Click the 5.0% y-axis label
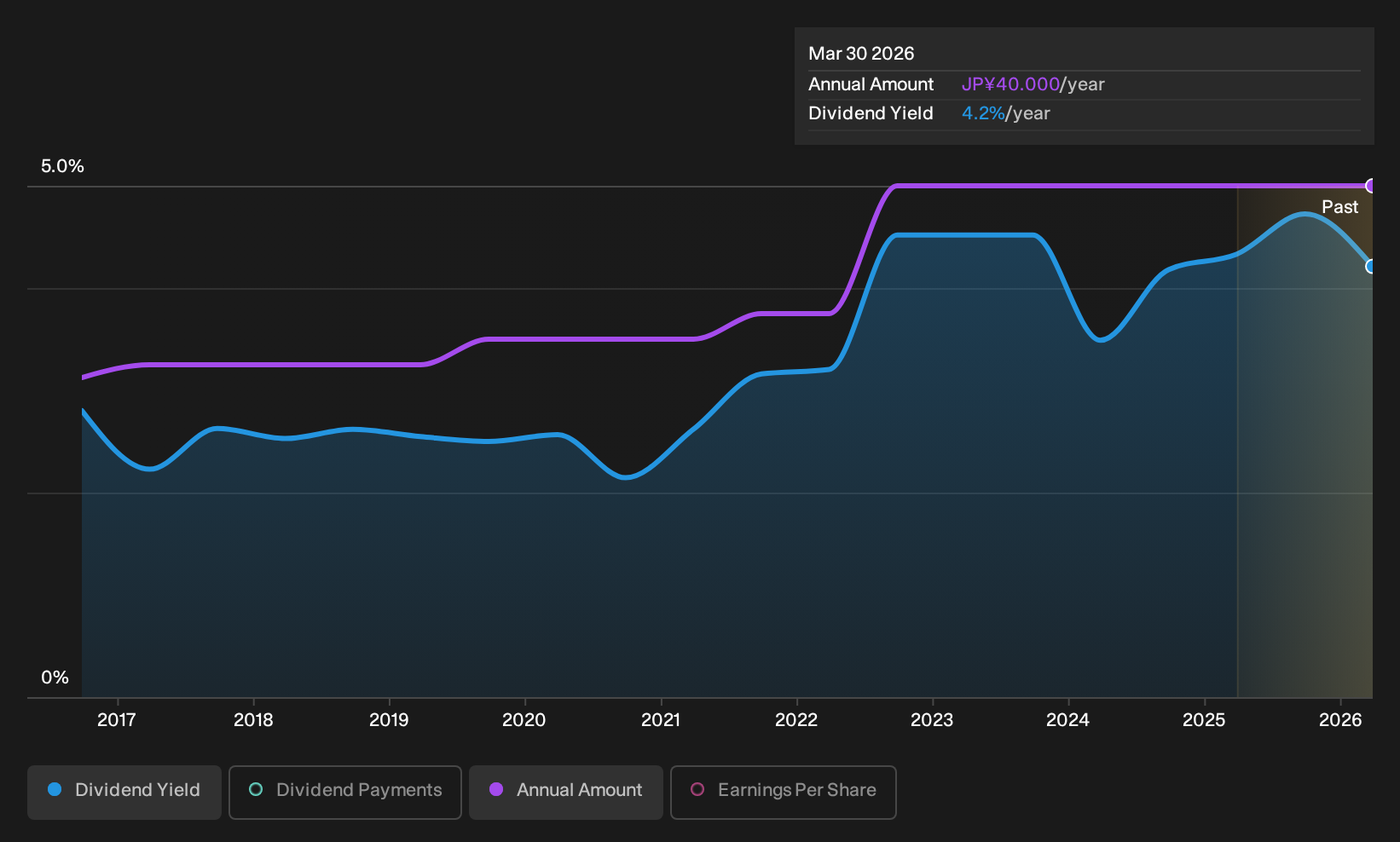This screenshot has height=842, width=1400. [x=62, y=166]
